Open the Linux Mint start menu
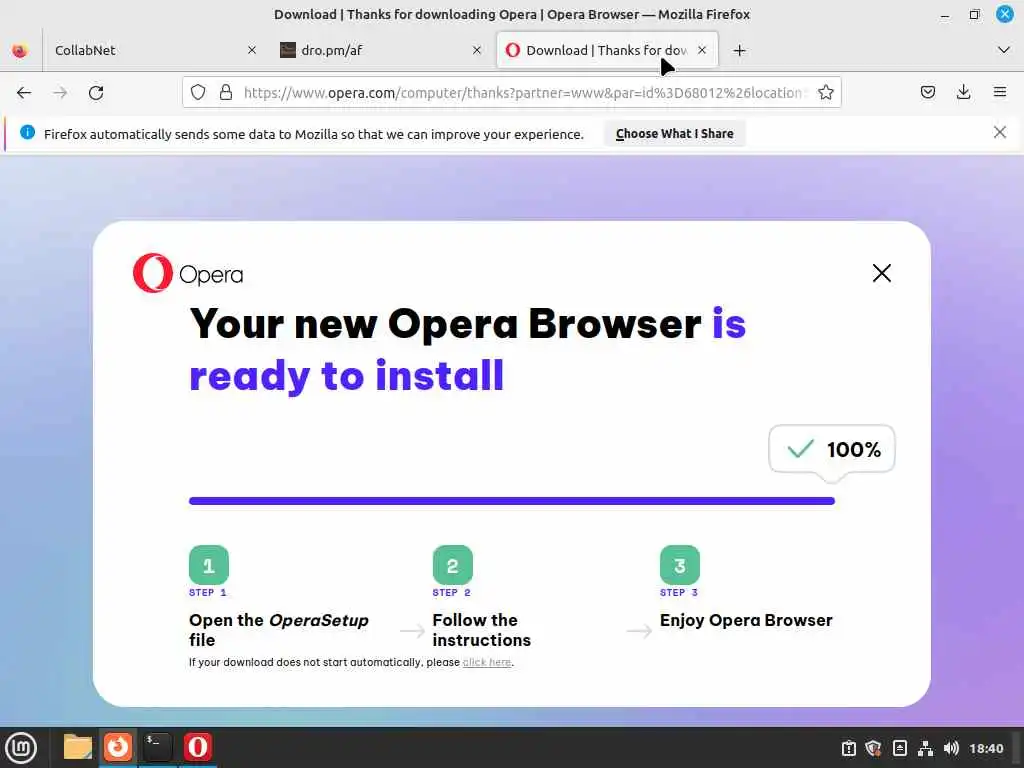 click(22, 748)
